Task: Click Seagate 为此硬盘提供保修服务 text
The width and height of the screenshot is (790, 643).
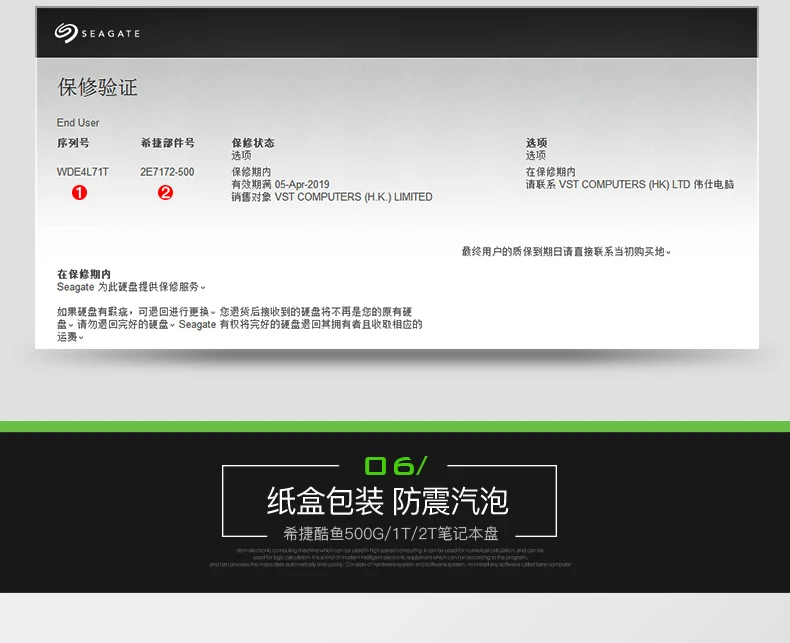Action: (130, 287)
